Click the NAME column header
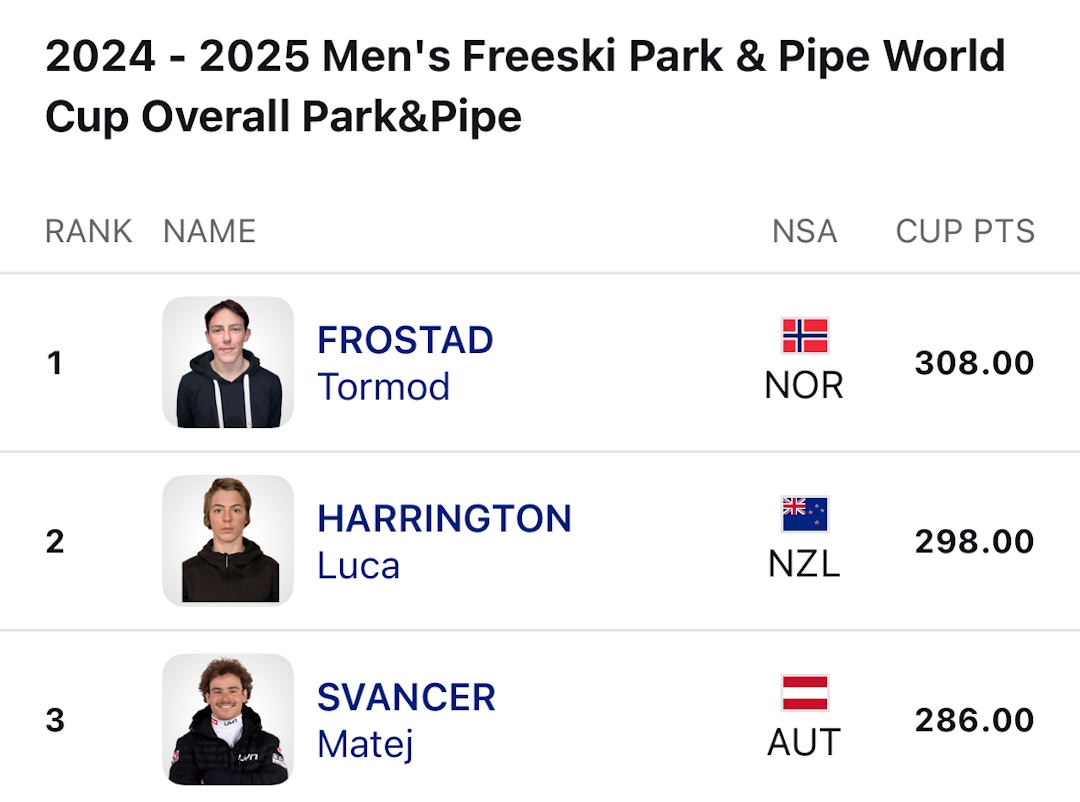Viewport: 1080px width, 802px height. coord(209,231)
